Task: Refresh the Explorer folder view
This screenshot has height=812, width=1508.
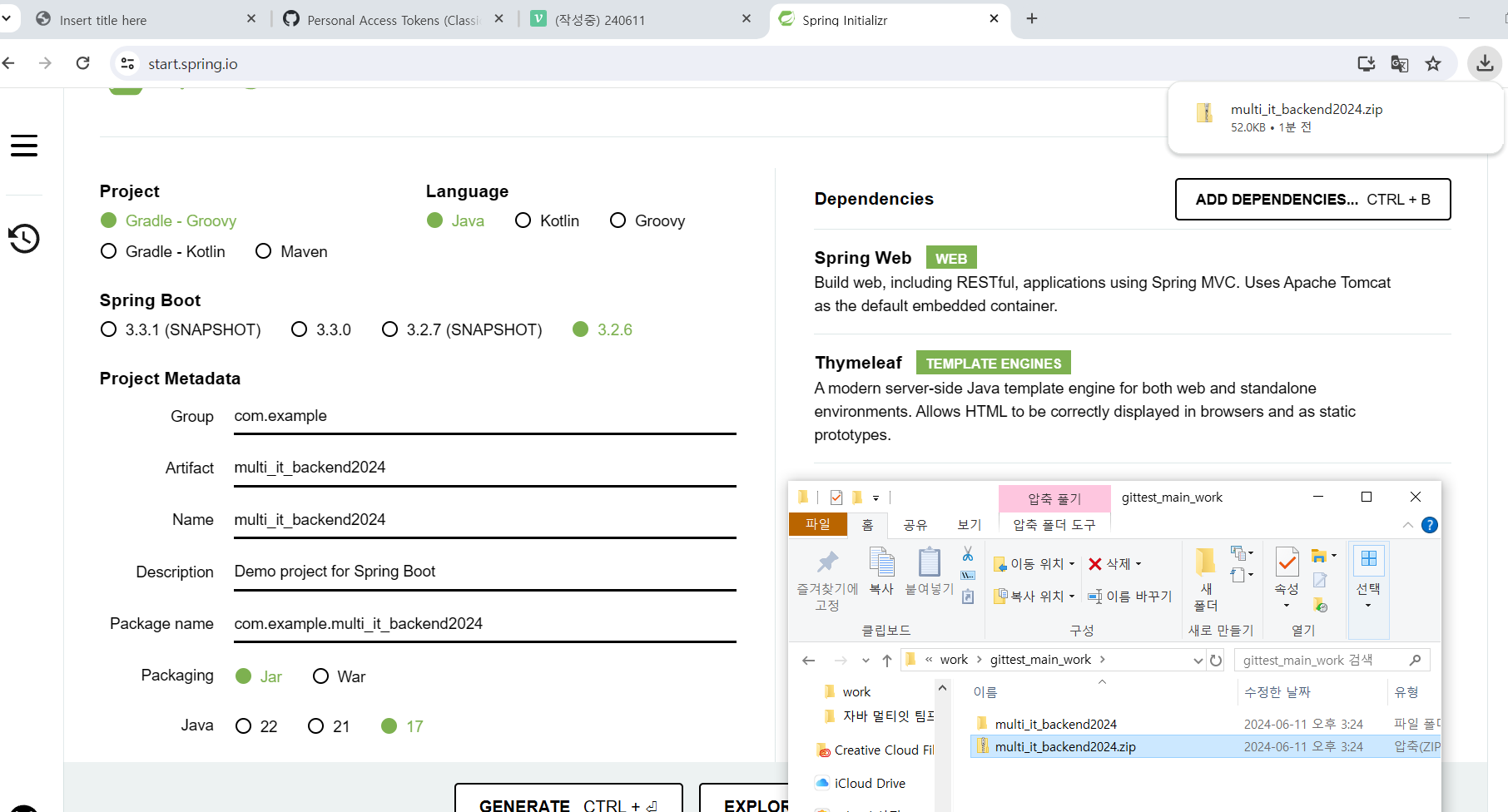Action: 1216,661
